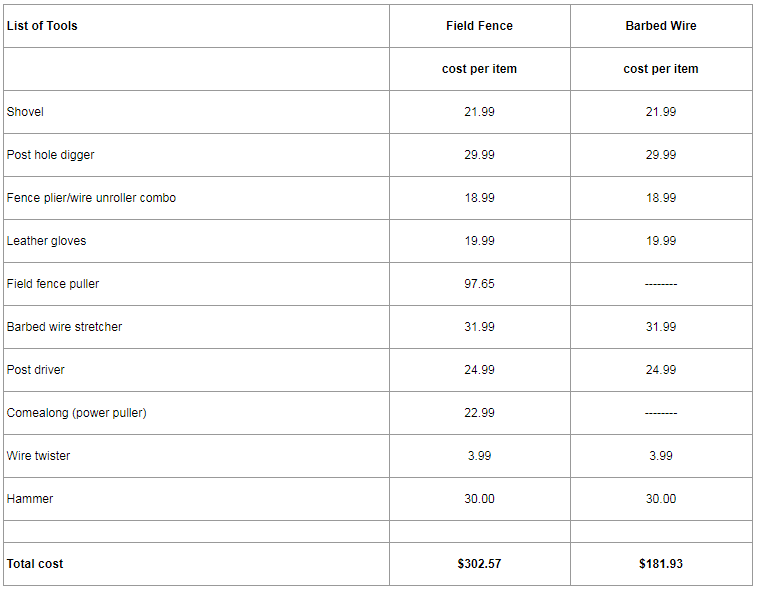Select the "Field Fence" column header
Viewport: 759px width, 592px height.
tap(479, 26)
